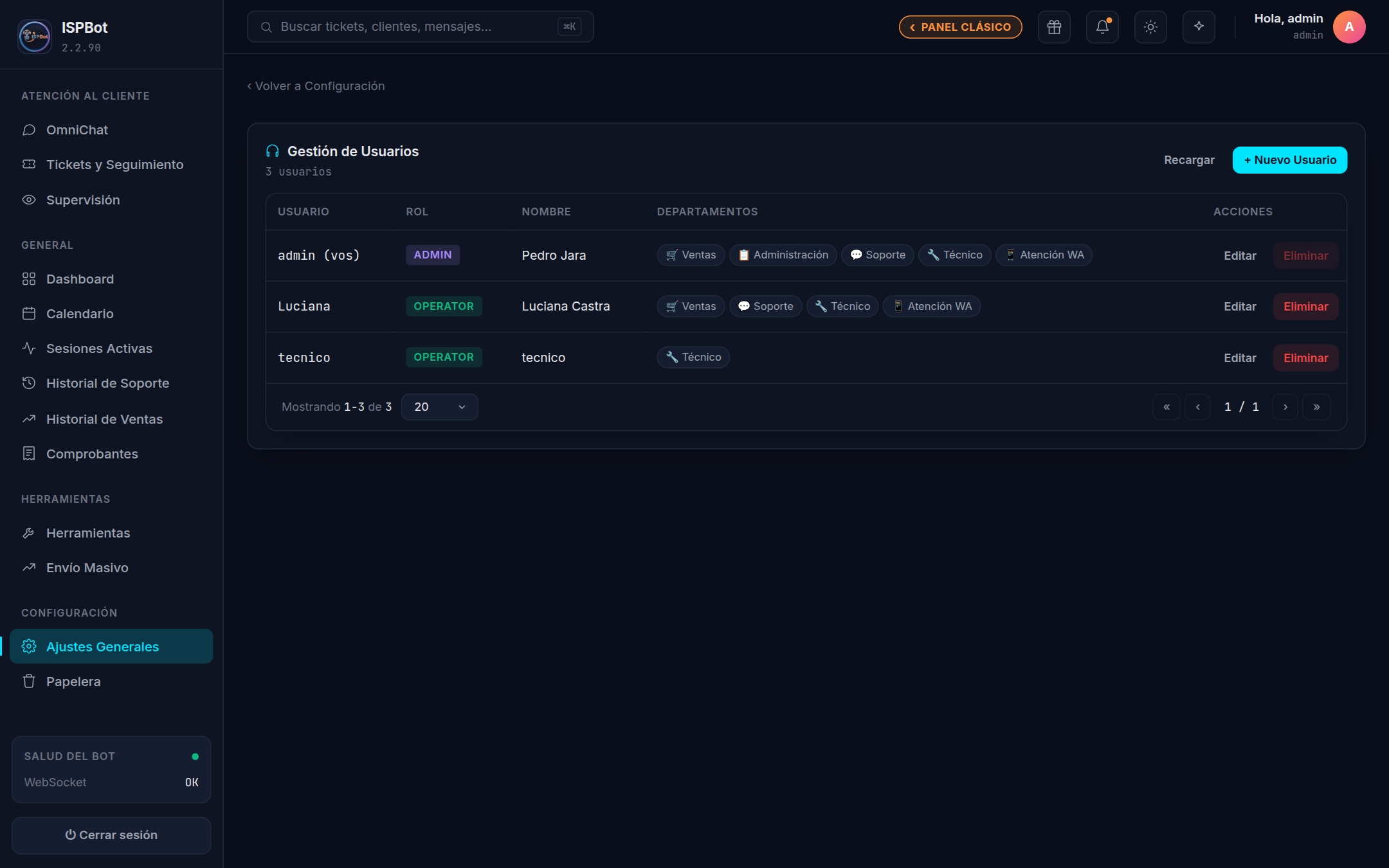1389x868 pixels.
Task: Click the ⌘K shortcut badge
Action: tap(569, 27)
